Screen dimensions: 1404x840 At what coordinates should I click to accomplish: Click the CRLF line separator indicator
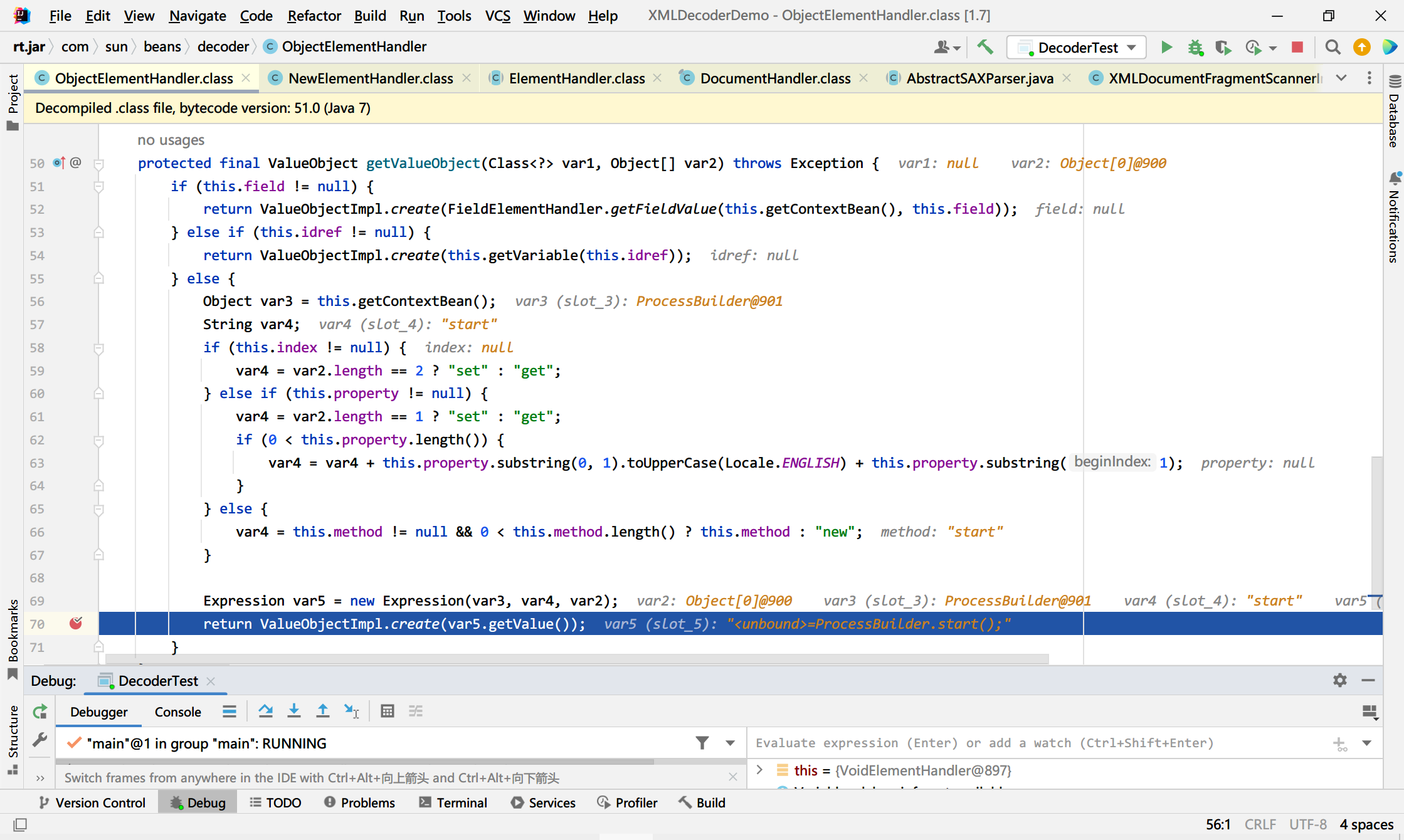(x=1260, y=825)
